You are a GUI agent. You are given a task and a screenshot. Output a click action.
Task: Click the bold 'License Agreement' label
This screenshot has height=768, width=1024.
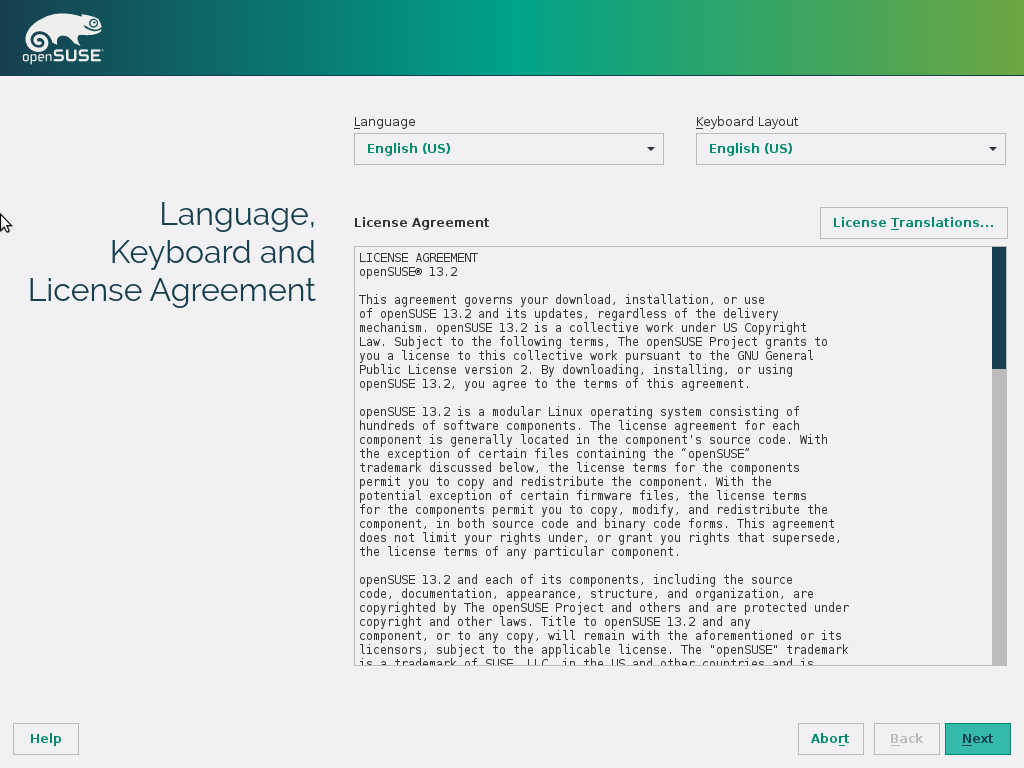tap(421, 223)
